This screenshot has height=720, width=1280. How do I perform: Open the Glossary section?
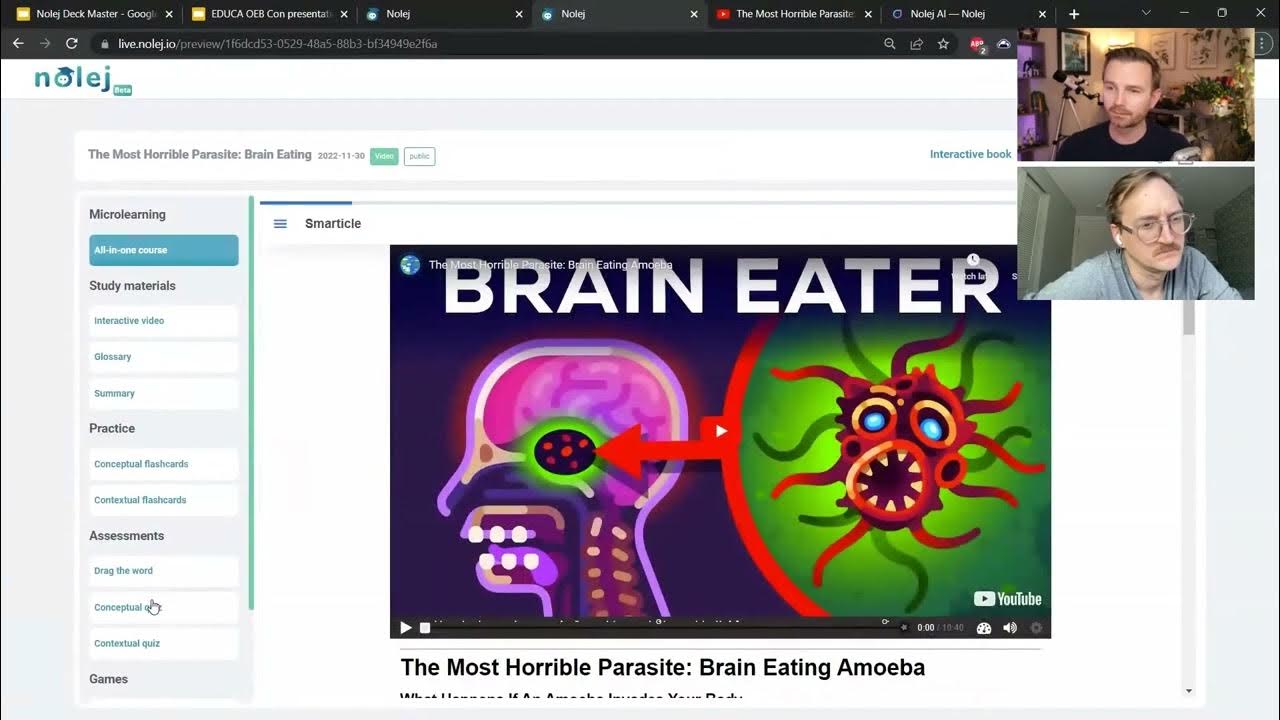[164, 357]
